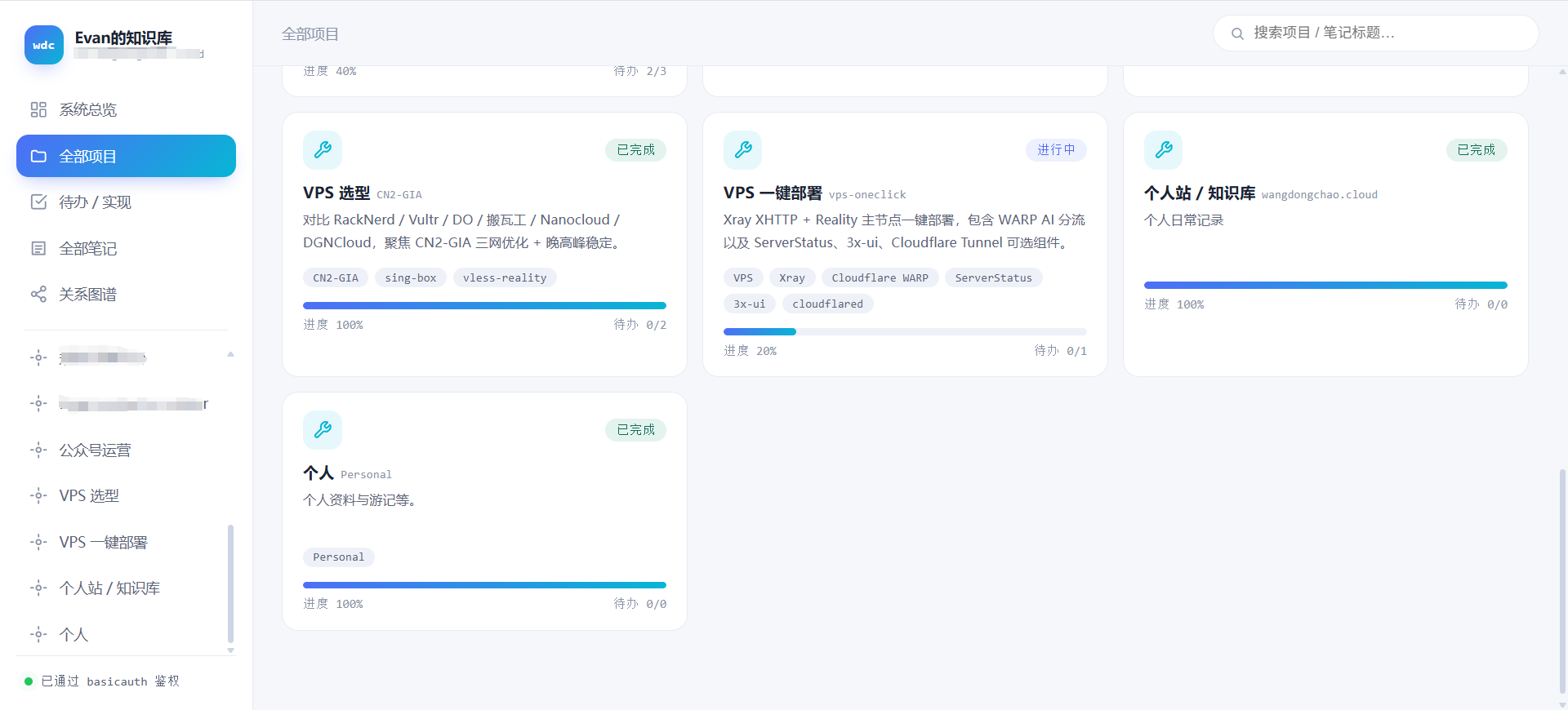Click the 进行中 status badge

(x=1056, y=150)
